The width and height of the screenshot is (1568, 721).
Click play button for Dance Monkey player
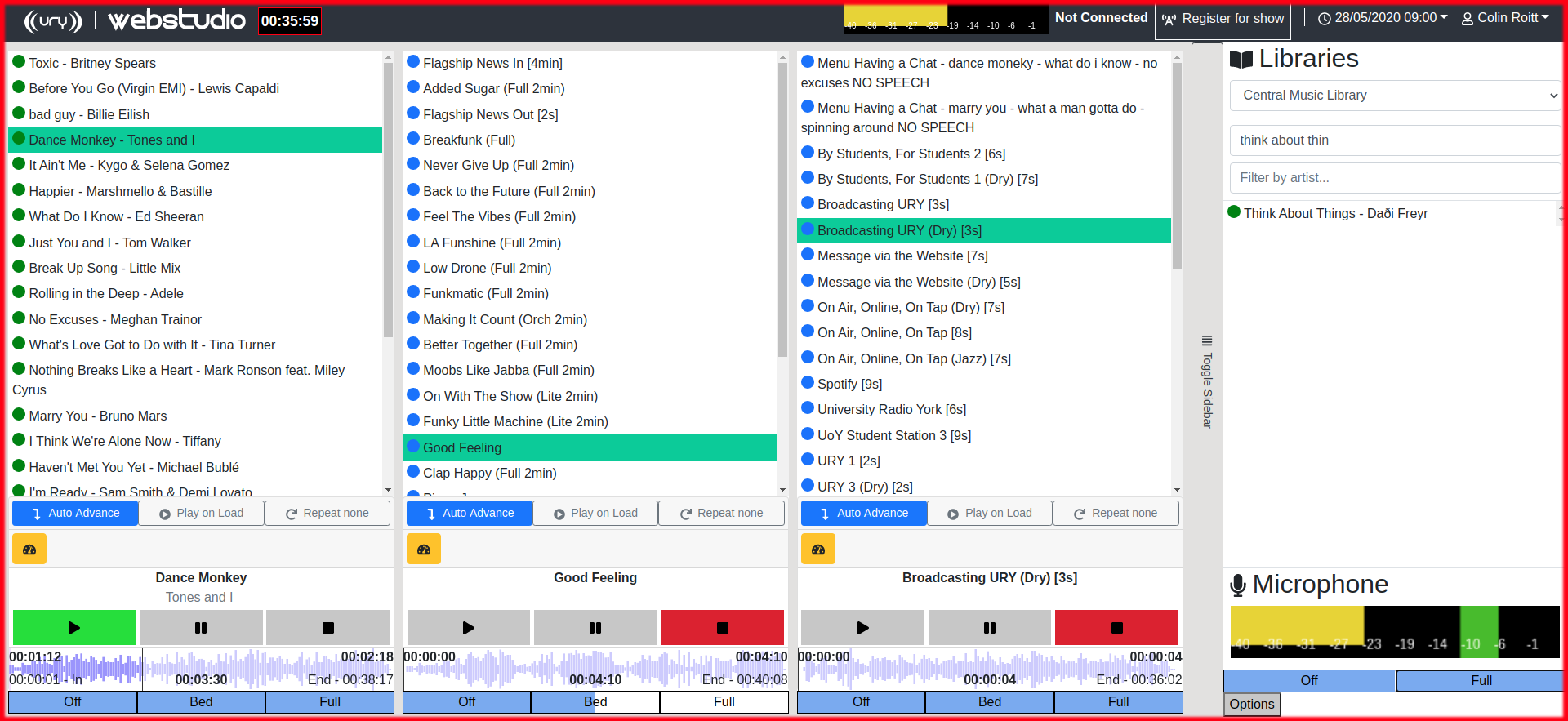click(x=74, y=628)
